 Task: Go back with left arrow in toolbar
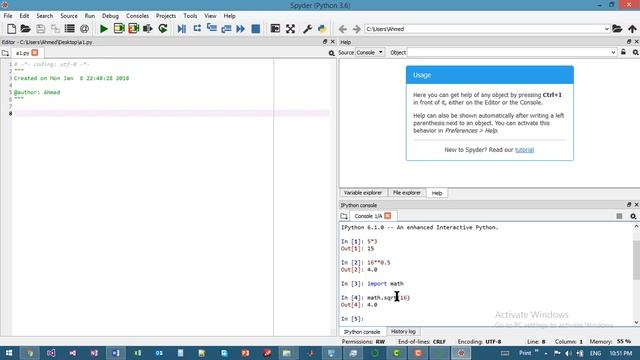[x=343, y=29]
